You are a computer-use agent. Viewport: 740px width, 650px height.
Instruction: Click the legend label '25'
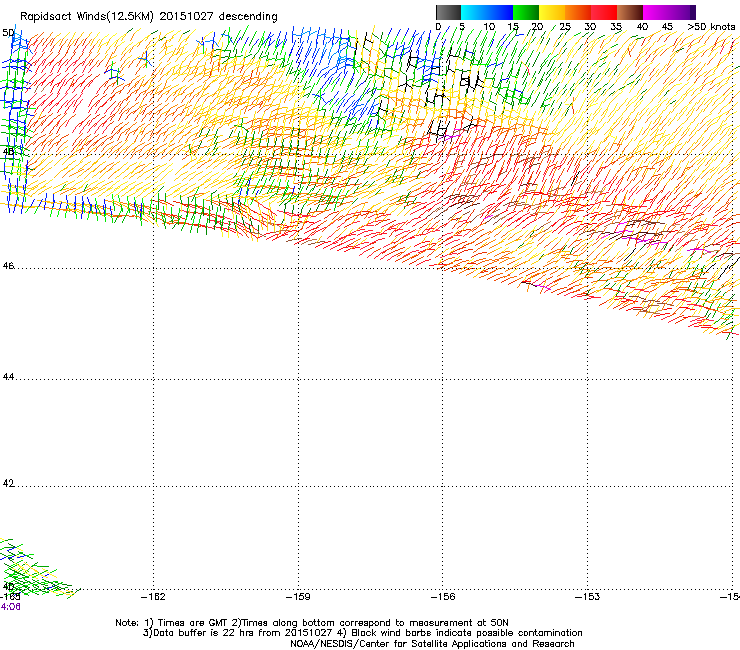[565, 26]
